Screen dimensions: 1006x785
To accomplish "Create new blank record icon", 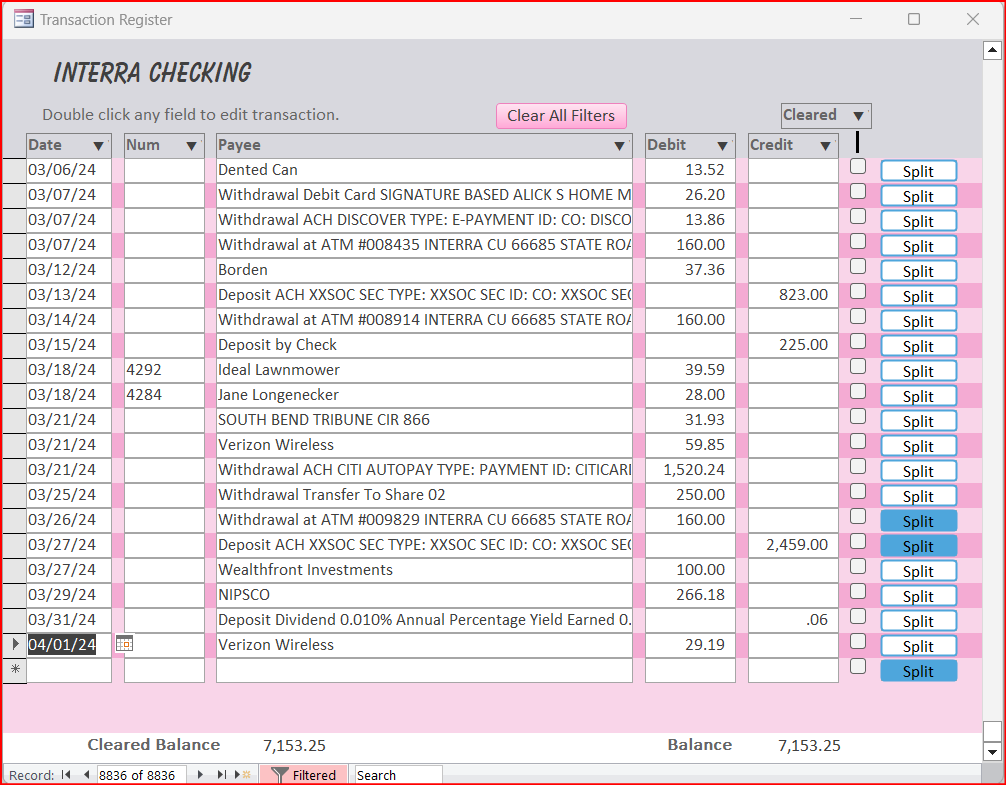I will click(242, 775).
